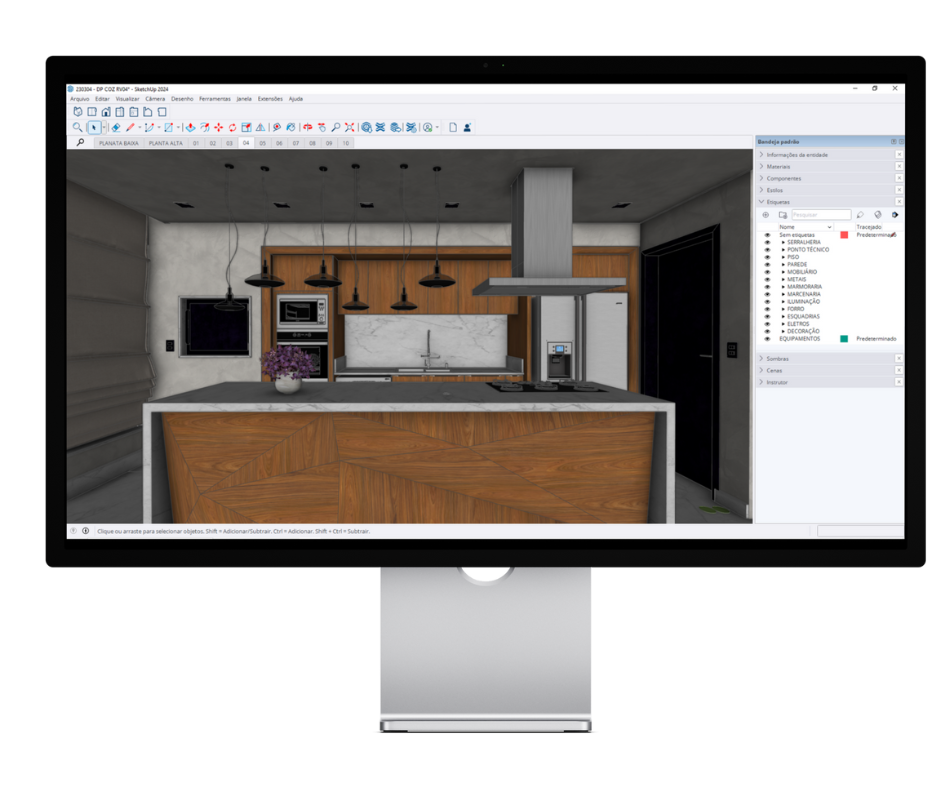The image size is (940, 788).
Task: Activate the red four-arrow Move tool
Action: [218, 128]
